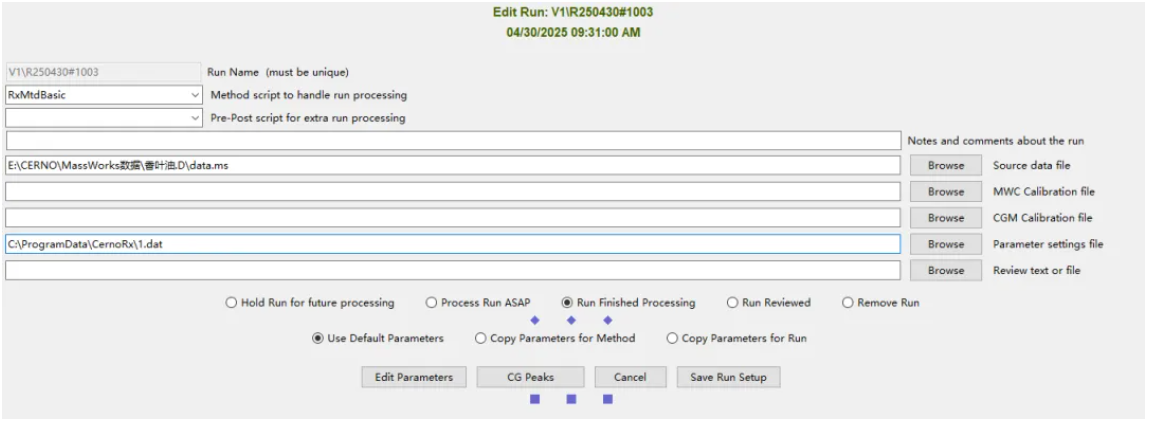The width and height of the screenshot is (1151, 426).
Task: Browse for the Source data file
Action: 945,166
